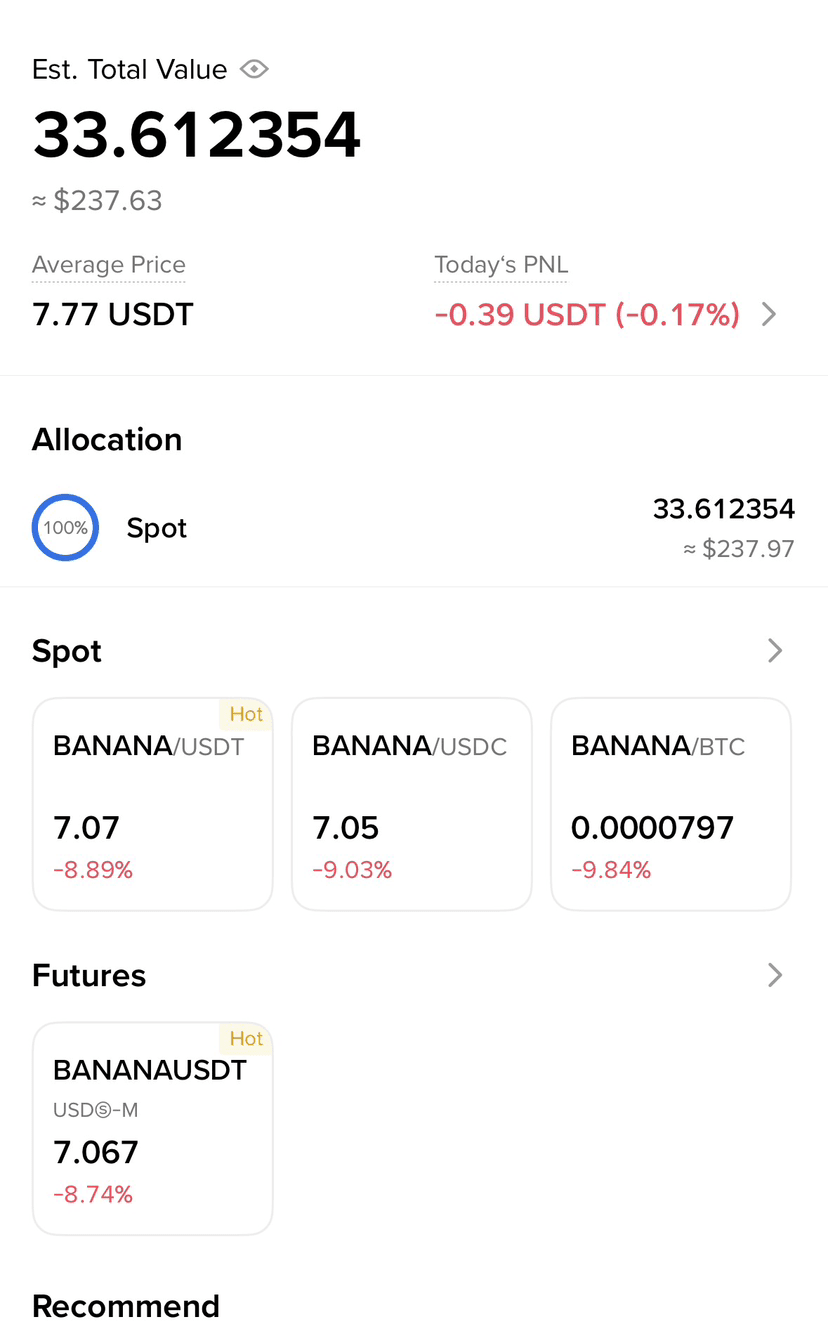Open the BANANA/USDC spot card

[411, 804]
